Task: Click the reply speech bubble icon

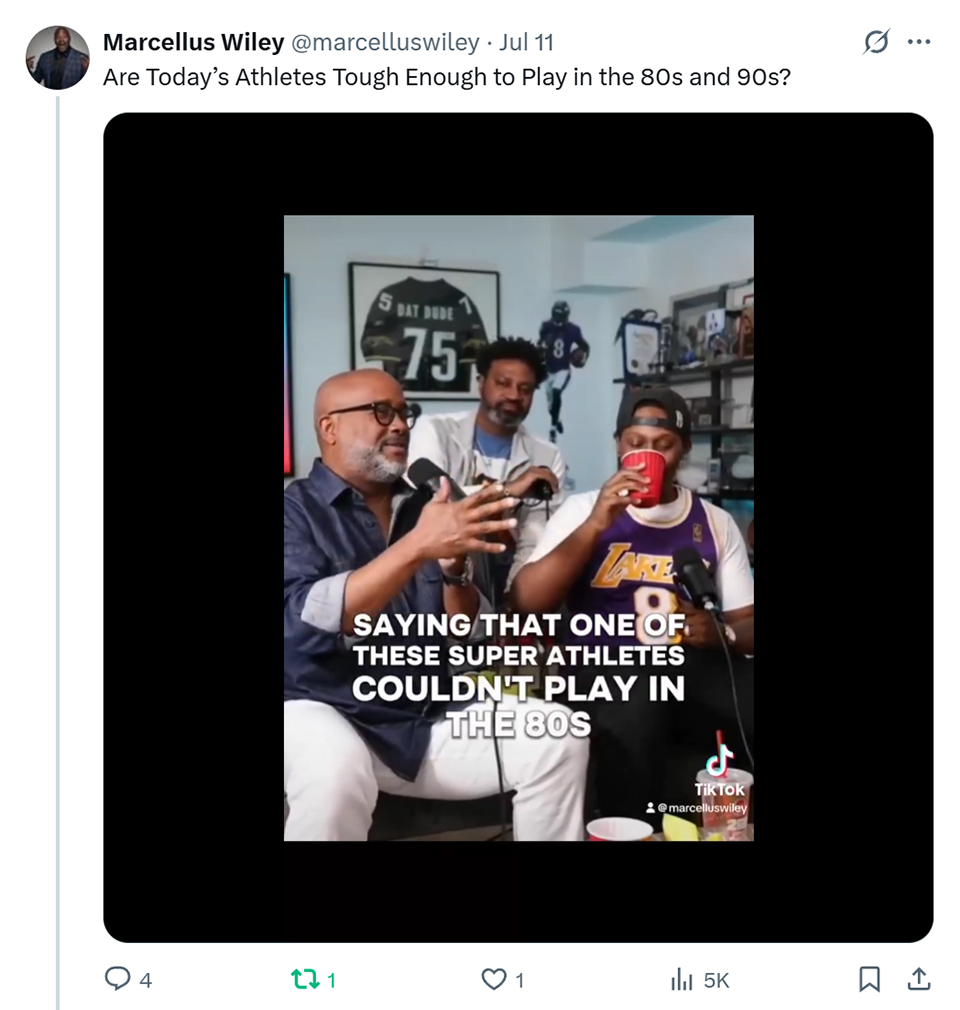Action: pos(118,979)
